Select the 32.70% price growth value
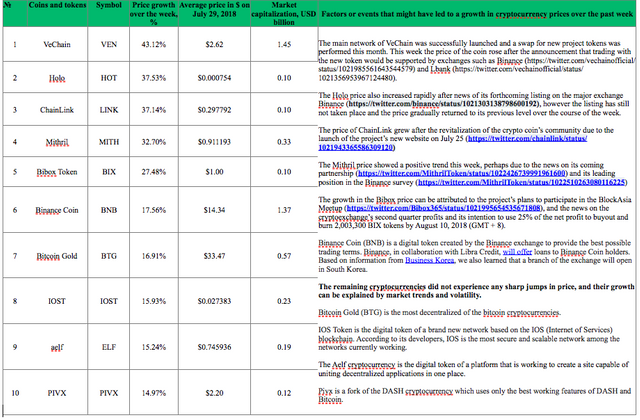640x420 pixels. tap(153, 142)
